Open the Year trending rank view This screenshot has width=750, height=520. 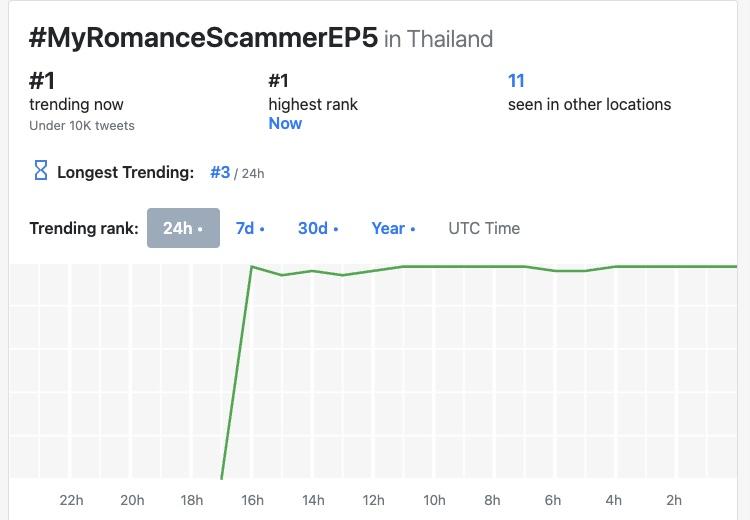[393, 228]
